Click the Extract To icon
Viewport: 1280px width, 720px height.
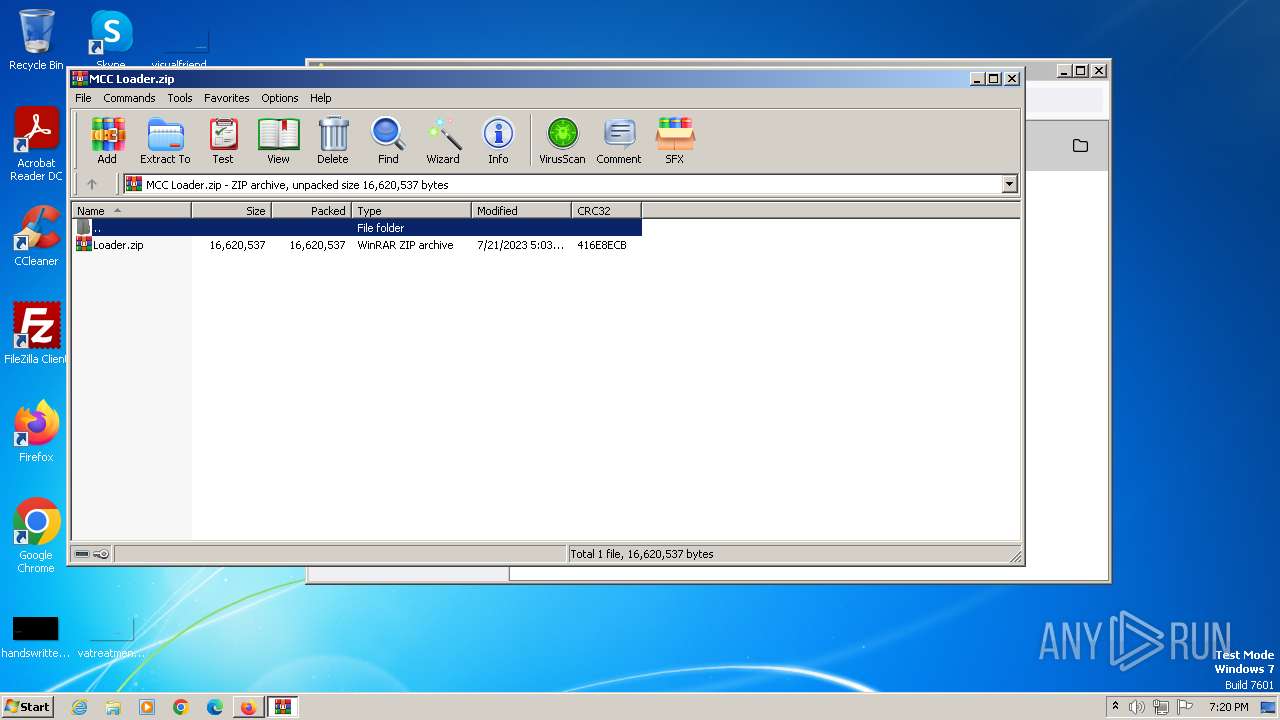point(165,140)
